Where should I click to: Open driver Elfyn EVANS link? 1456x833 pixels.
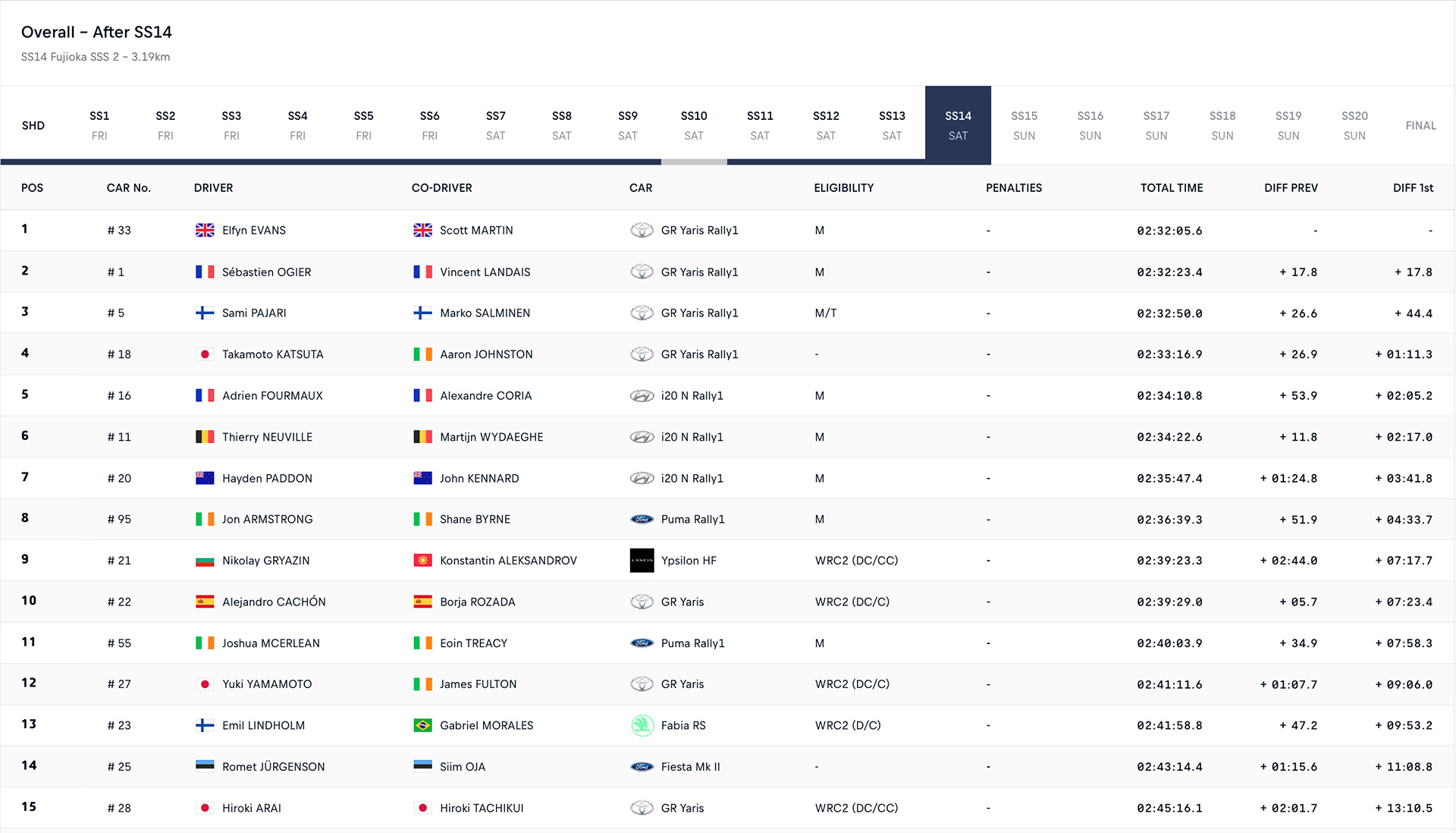click(254, 231)
